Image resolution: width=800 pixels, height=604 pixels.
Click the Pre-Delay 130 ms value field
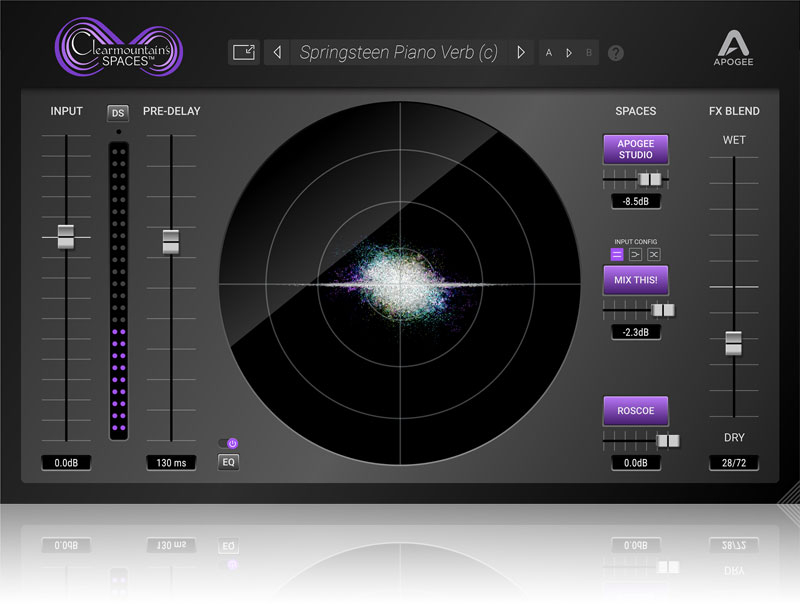(170, 463)
